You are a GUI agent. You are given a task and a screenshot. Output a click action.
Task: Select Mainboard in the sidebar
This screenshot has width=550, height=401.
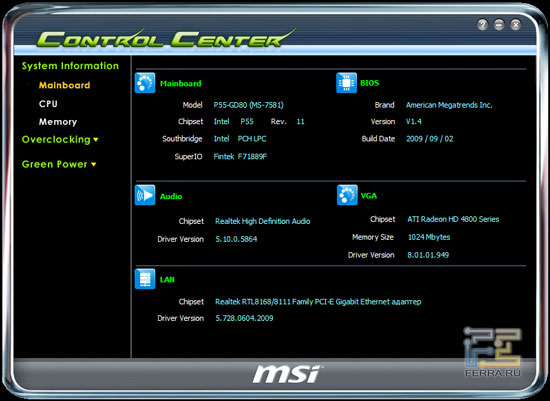65,85
